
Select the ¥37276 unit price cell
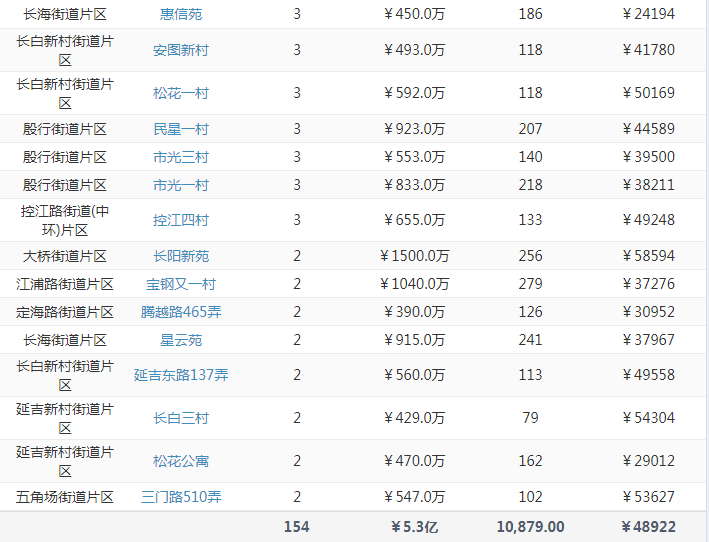tap(648, 284)
